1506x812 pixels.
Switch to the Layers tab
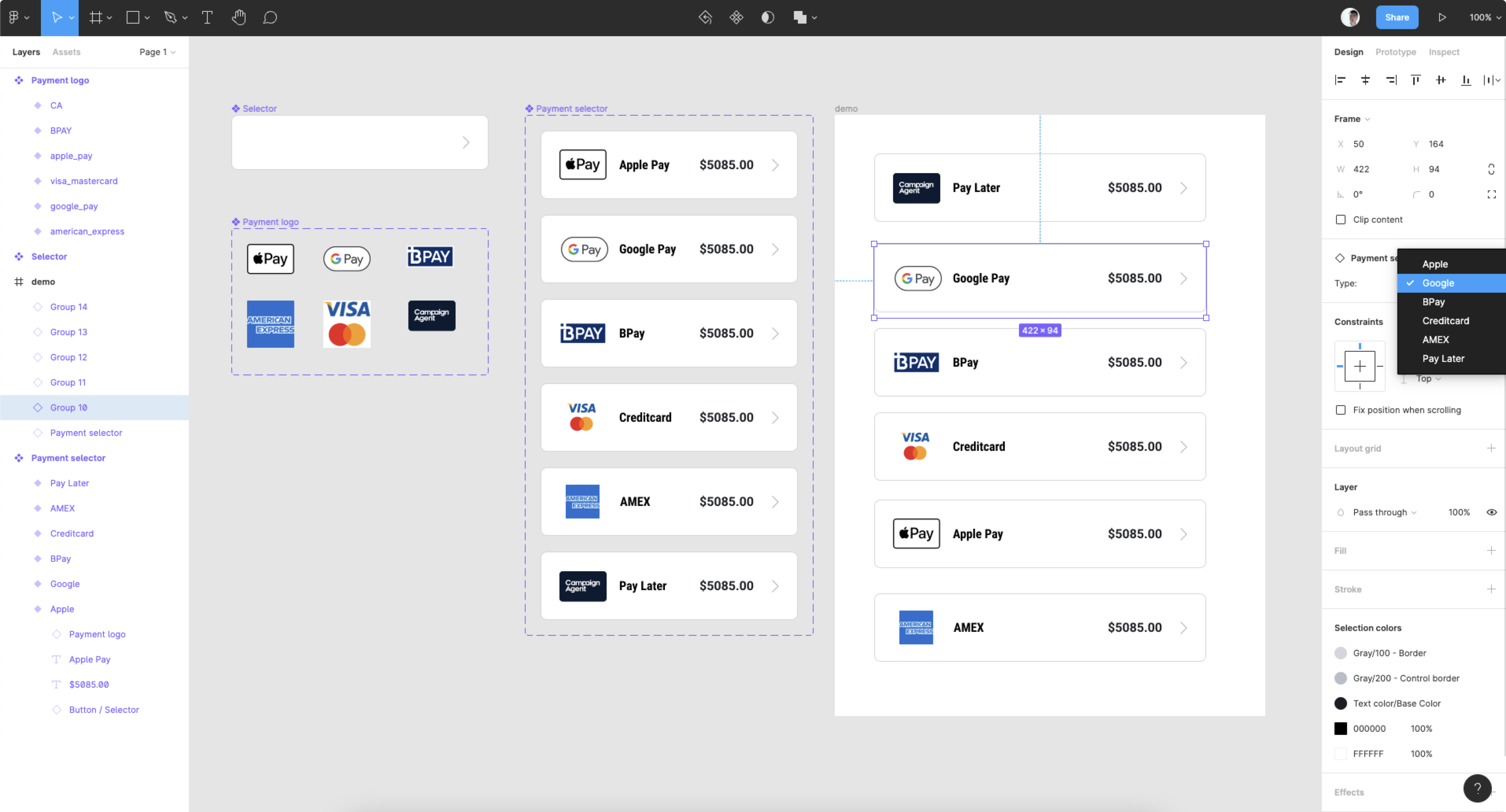pyautogui.click(x=26, y=52)
